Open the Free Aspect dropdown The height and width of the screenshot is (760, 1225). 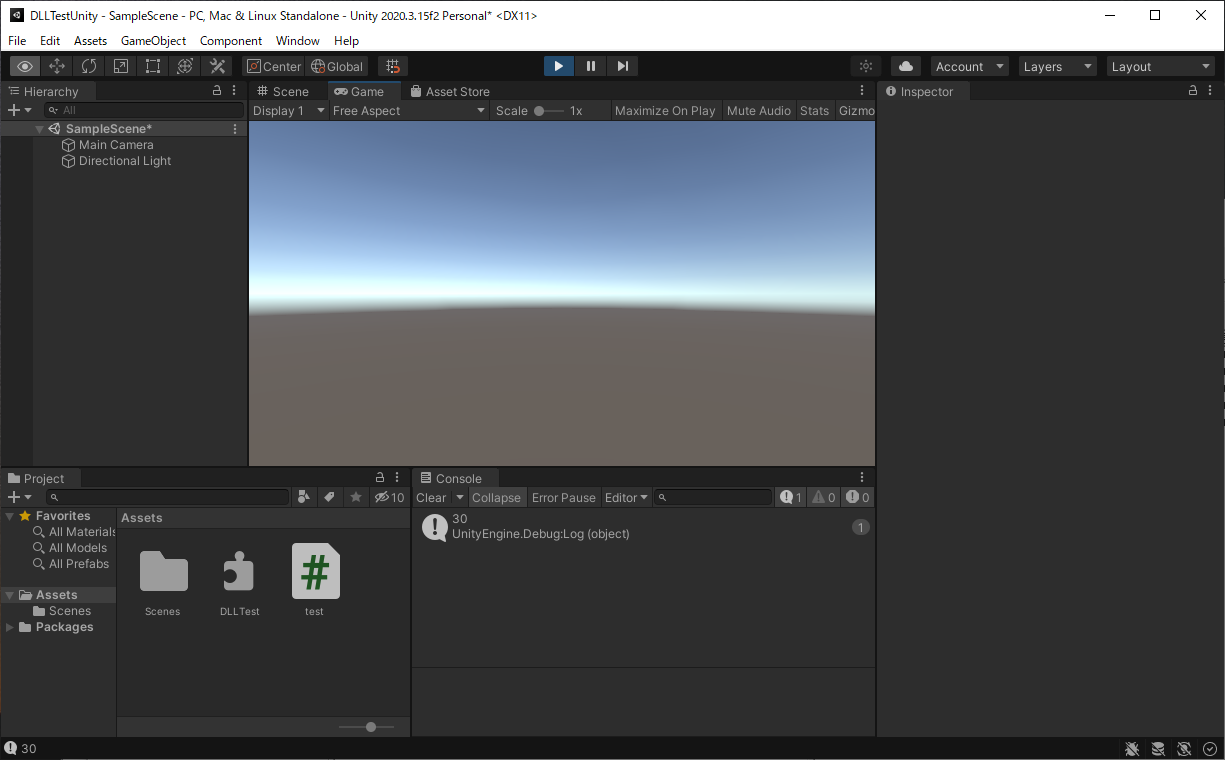tap(409, 110)
